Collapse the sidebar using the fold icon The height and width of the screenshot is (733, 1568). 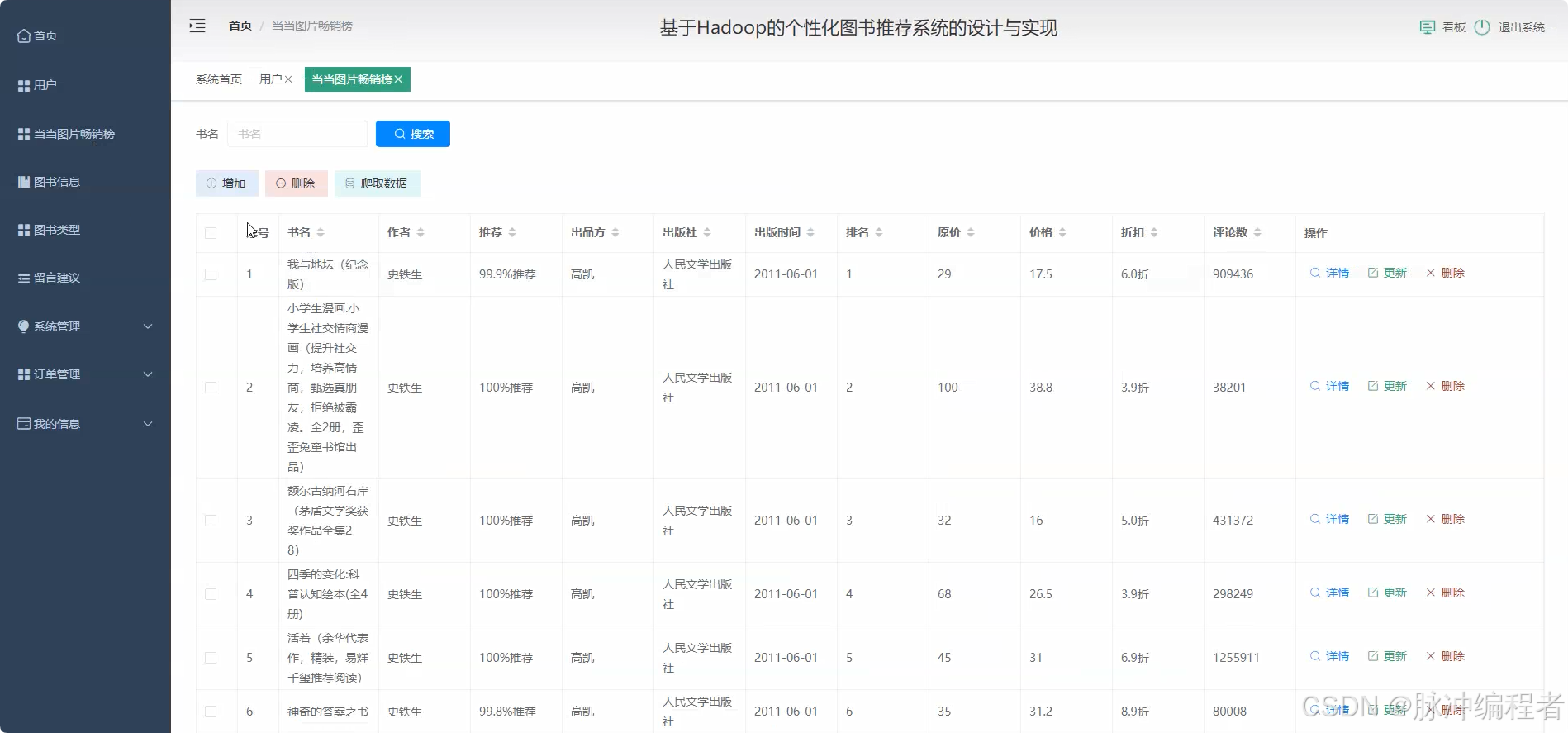[x=197, y=26]
